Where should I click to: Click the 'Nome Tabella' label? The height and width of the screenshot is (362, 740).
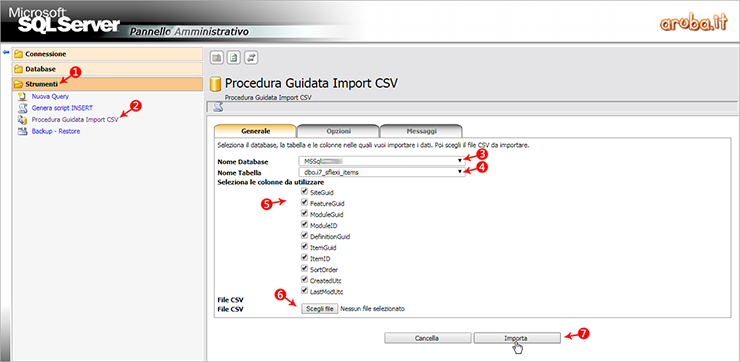(239, 173)
